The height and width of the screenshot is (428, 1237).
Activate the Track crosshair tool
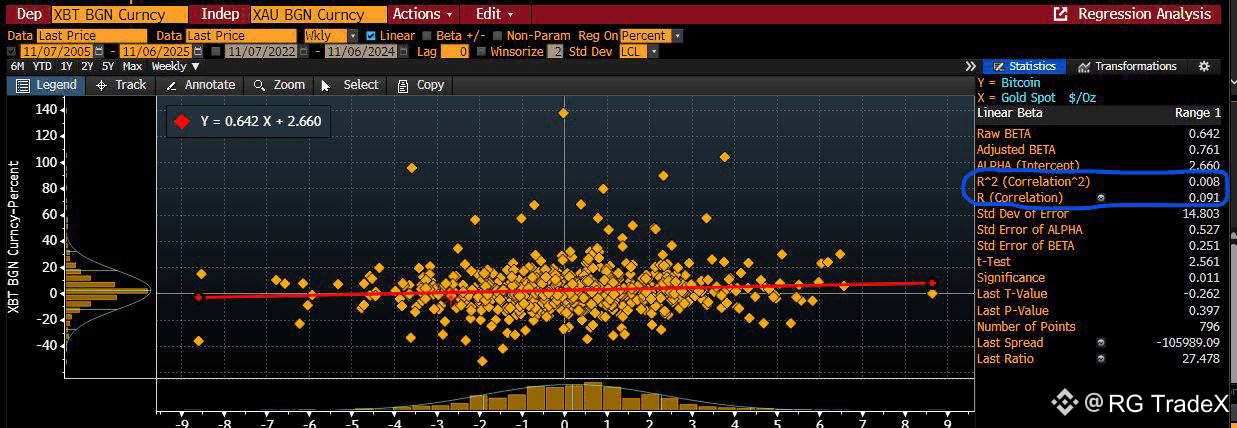102,85
